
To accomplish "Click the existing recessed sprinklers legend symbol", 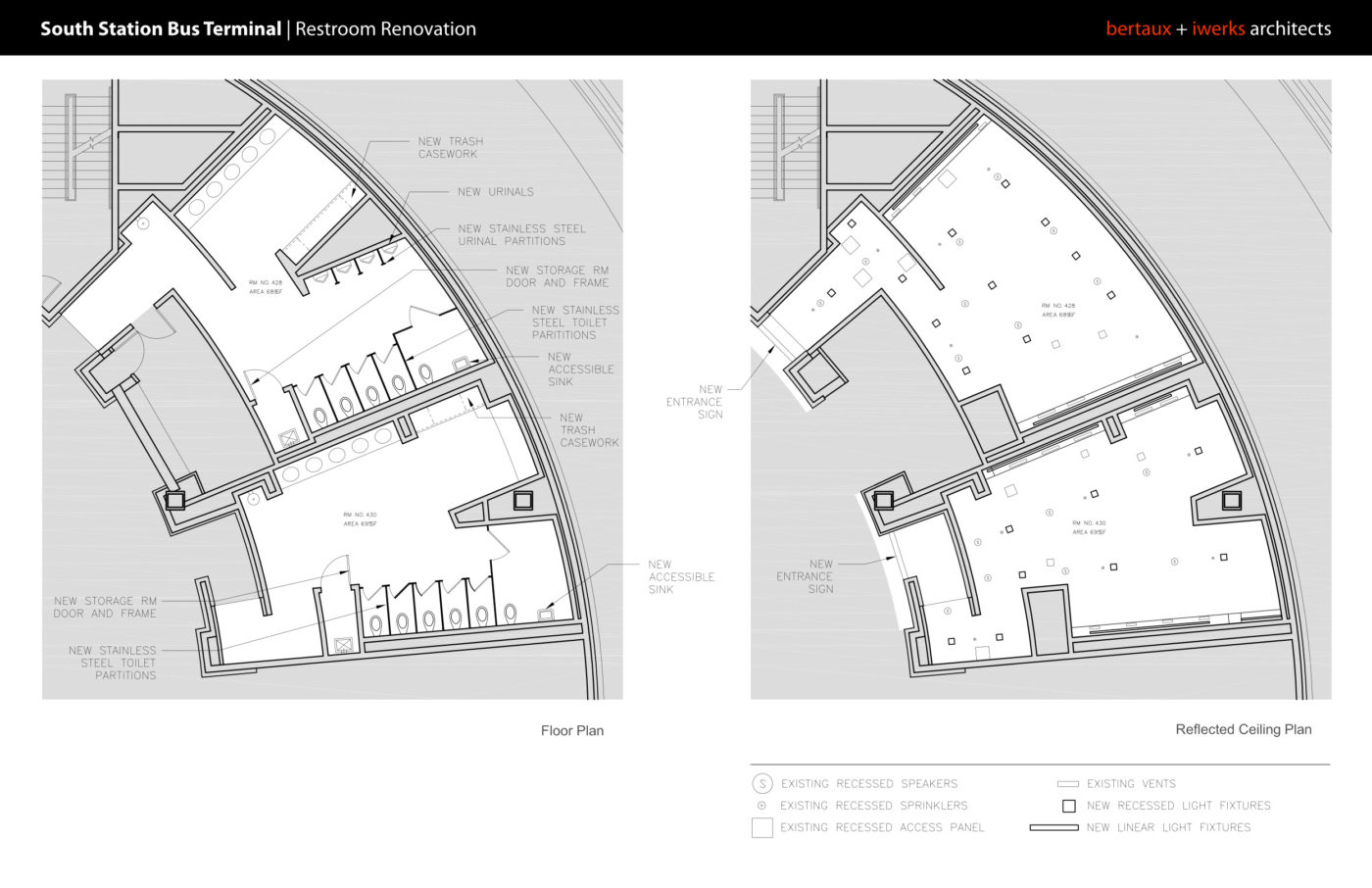I will (761, 806).
